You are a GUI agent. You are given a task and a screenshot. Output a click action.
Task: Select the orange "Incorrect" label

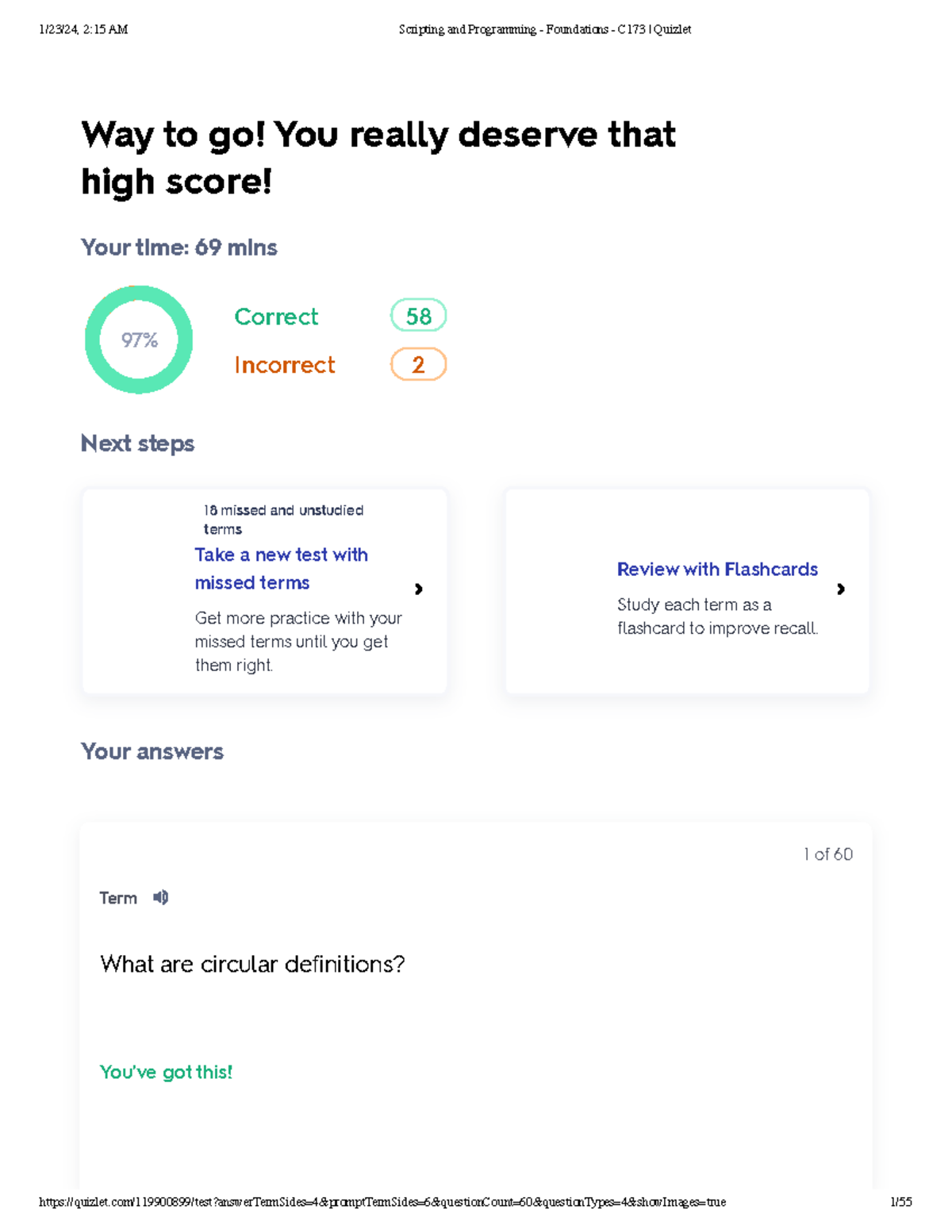pyautogui.click(x=284, y=365)
